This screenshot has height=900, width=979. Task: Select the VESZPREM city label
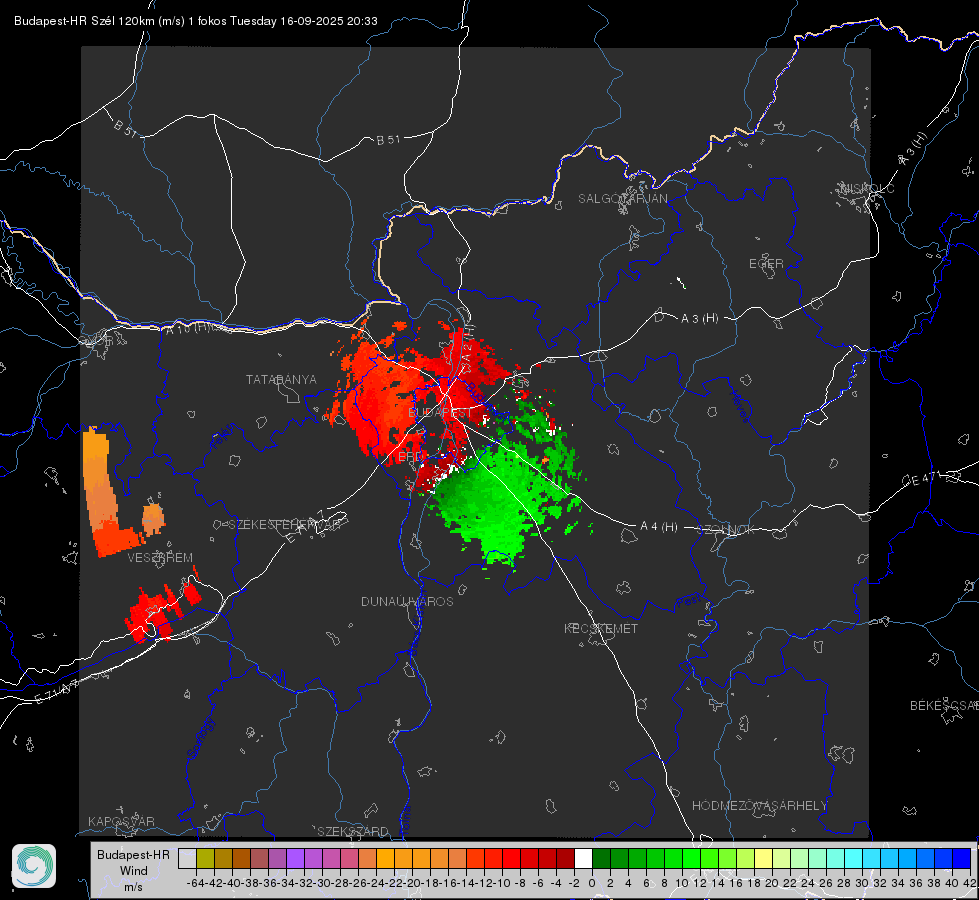tap(160, 558)
